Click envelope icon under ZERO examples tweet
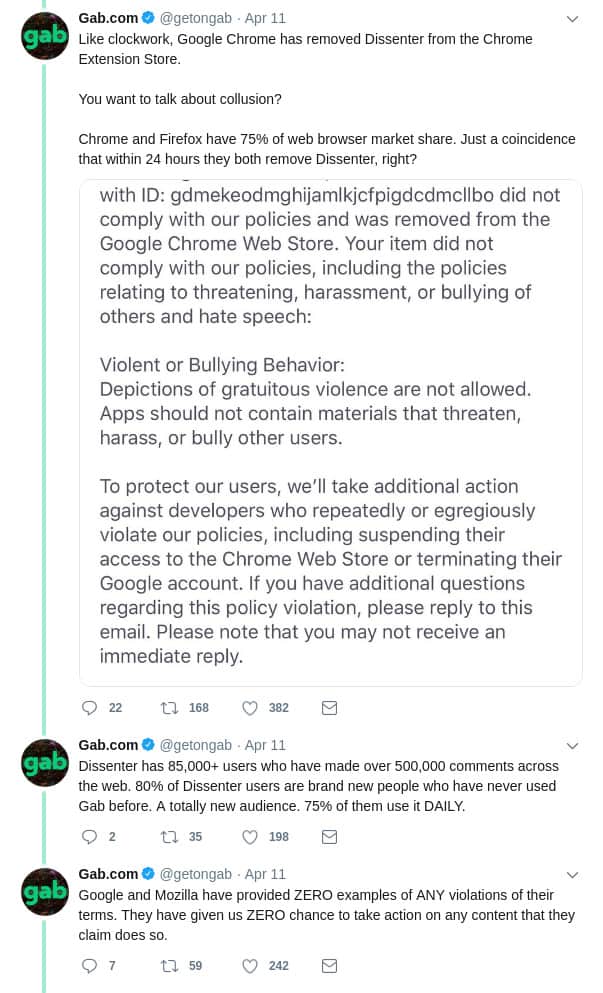Viewport: 603px width, 993px height. 329,966
